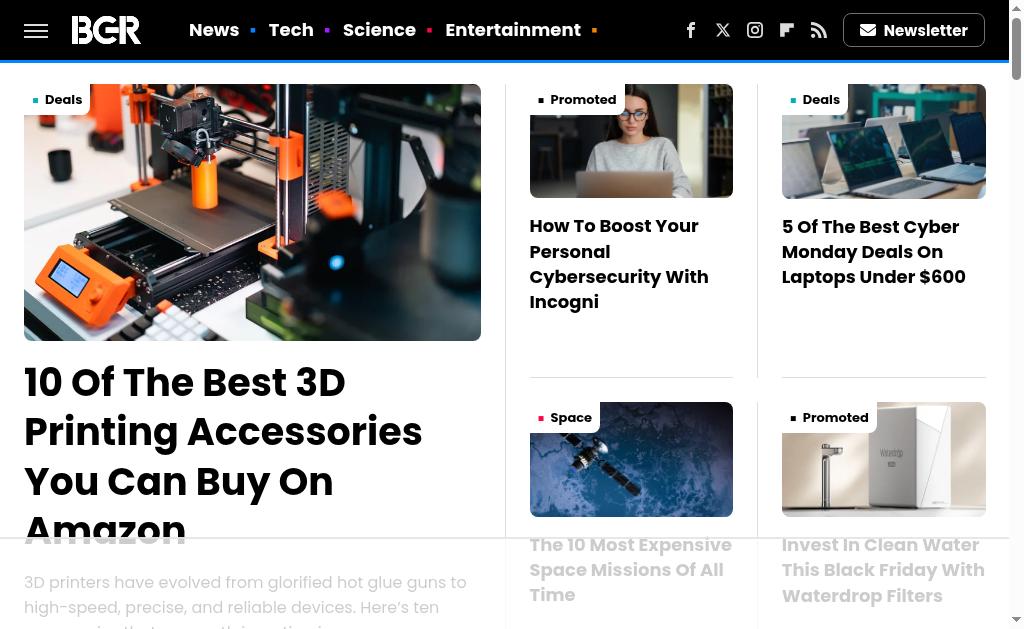Open the RSS feed icon

coord(819,30)
